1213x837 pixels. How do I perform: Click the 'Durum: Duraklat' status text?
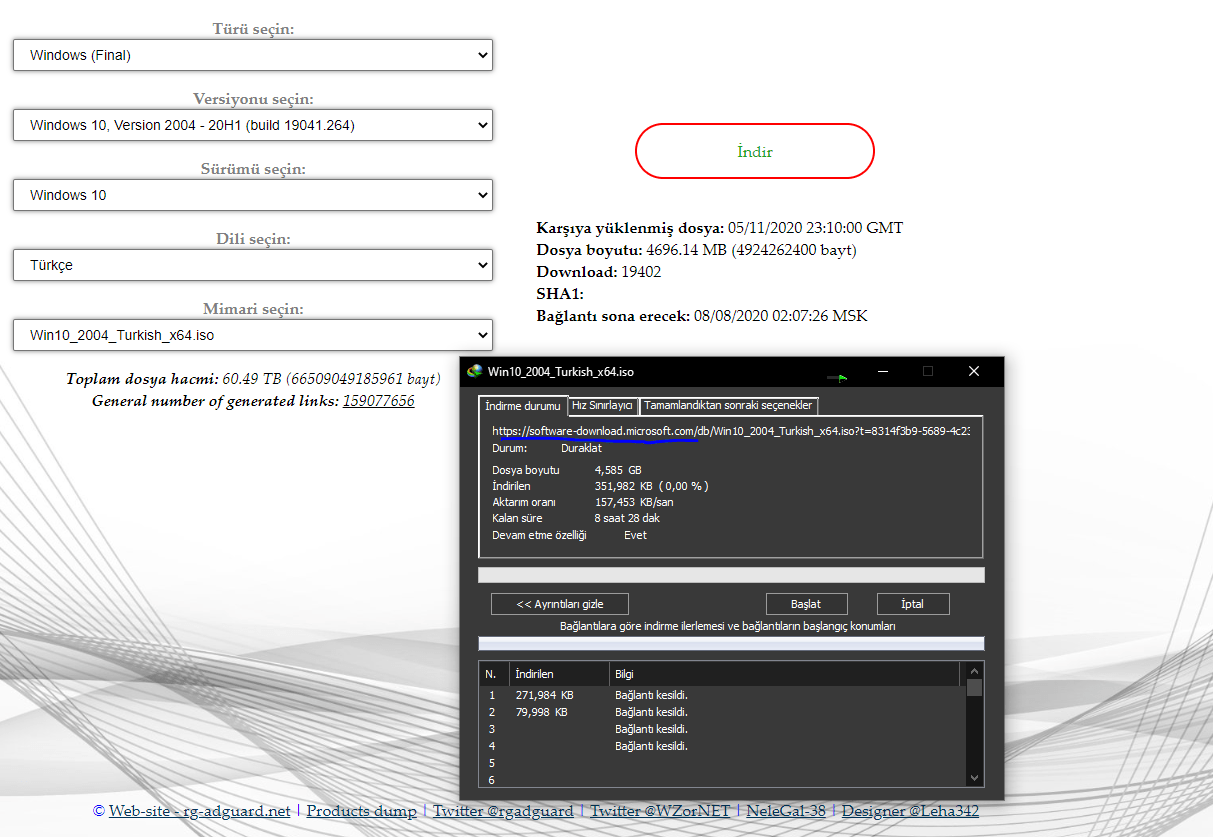click(x=547, y=448)
